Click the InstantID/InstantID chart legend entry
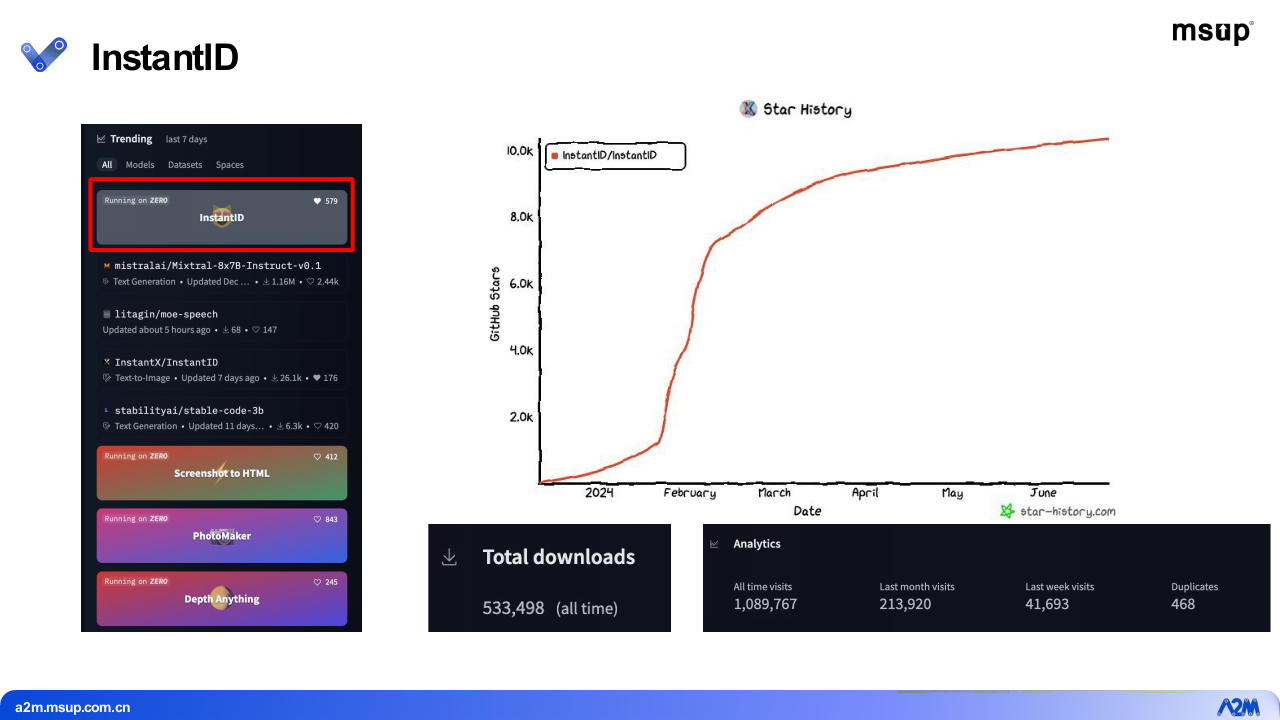 [609, 156]
